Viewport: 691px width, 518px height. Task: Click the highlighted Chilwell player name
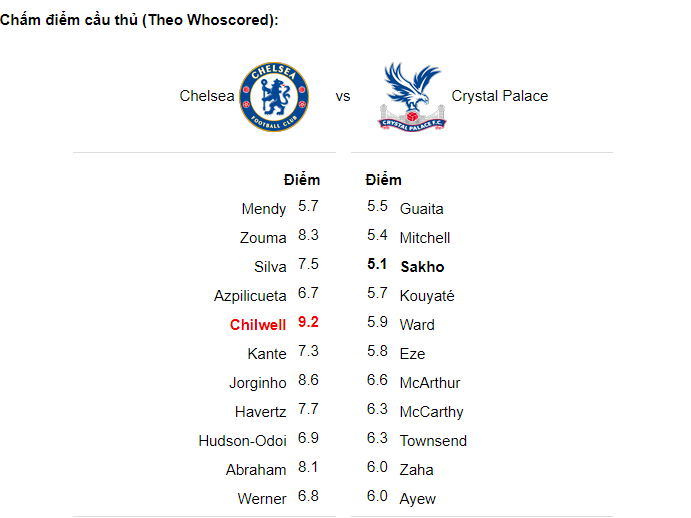tap(258, 325)
